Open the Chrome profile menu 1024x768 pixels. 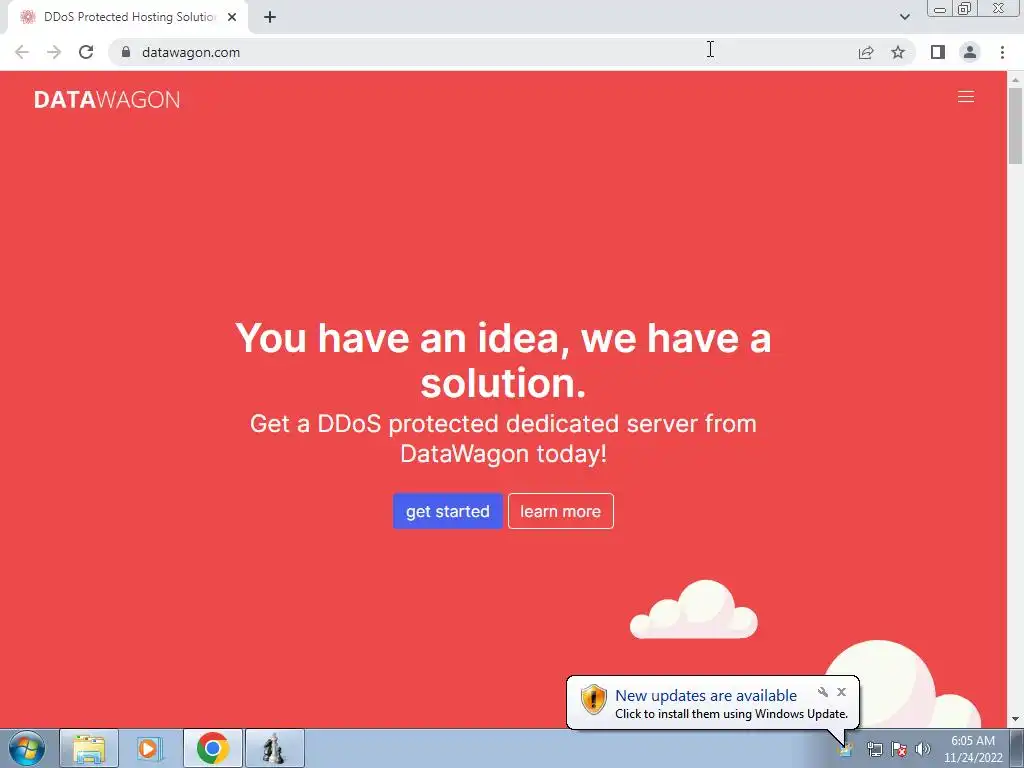970,52
